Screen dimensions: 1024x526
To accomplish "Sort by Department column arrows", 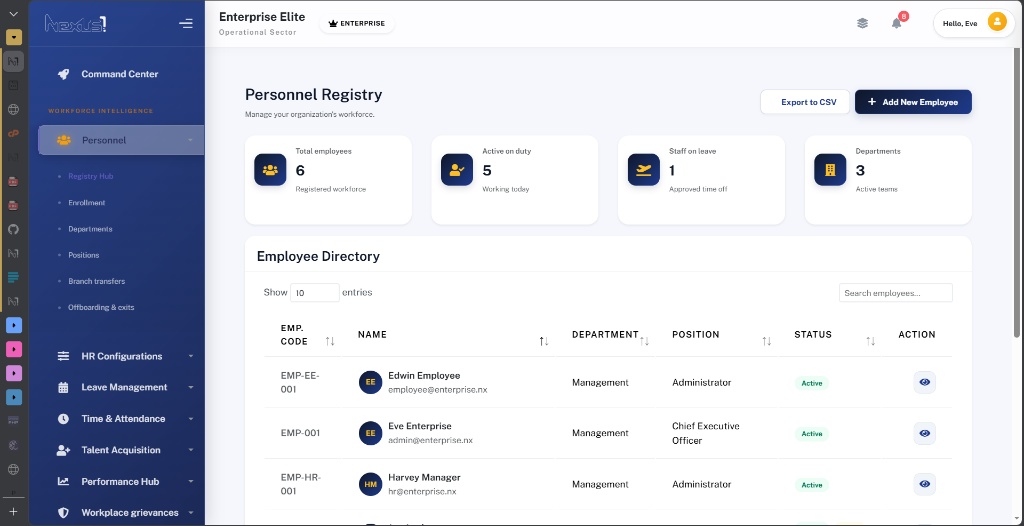I will [644, 341].
